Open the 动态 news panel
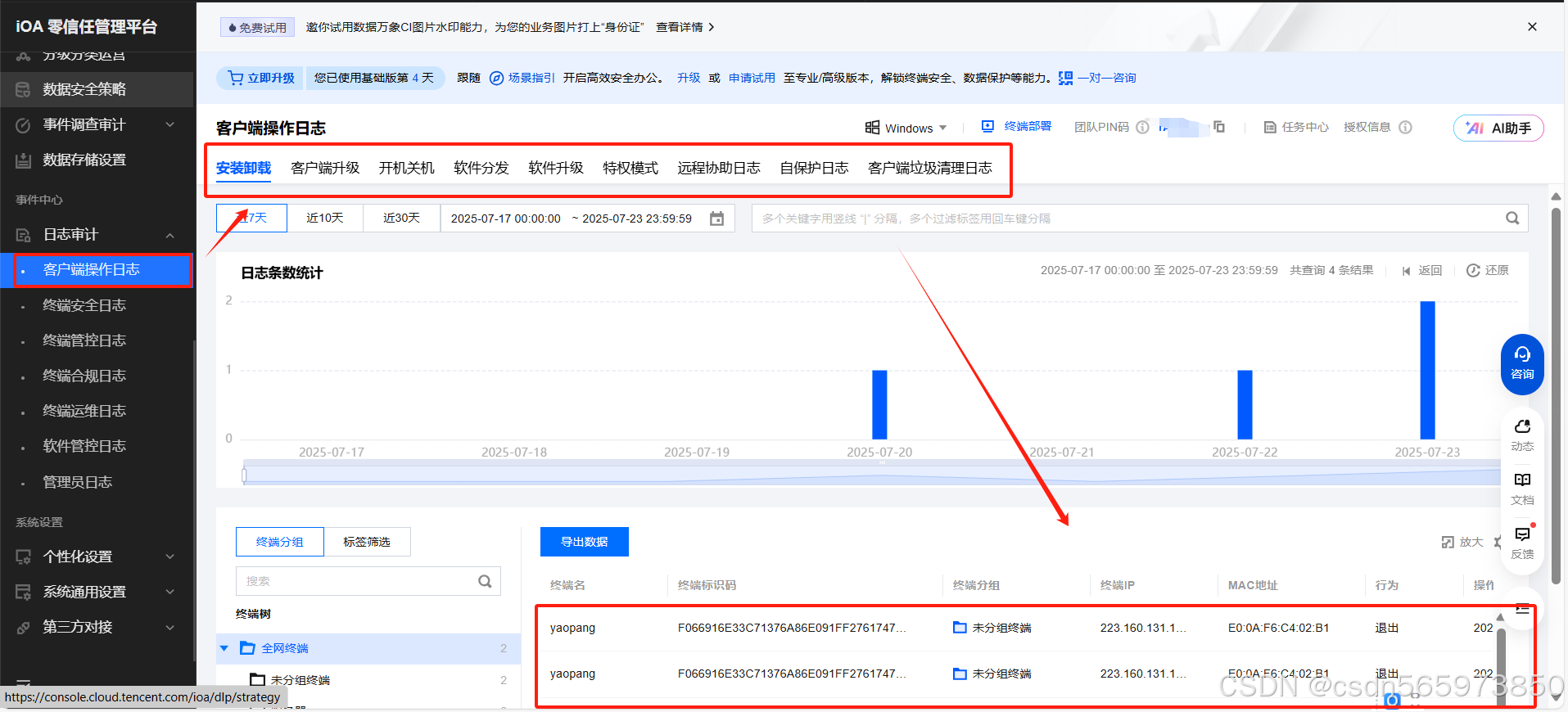1568x712 pixels. (1522, 435)
